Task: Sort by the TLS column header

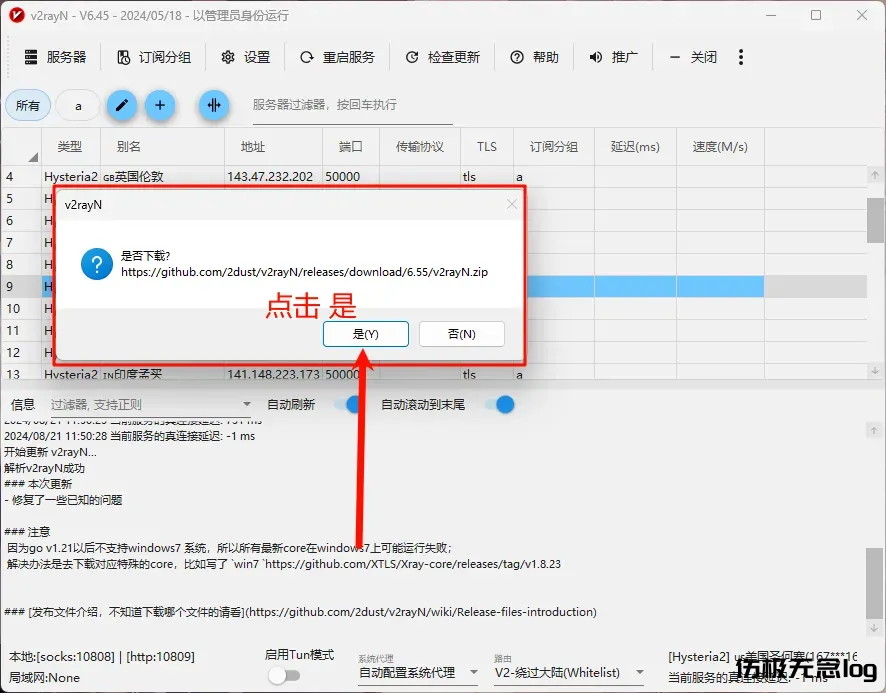Action: 487,147
